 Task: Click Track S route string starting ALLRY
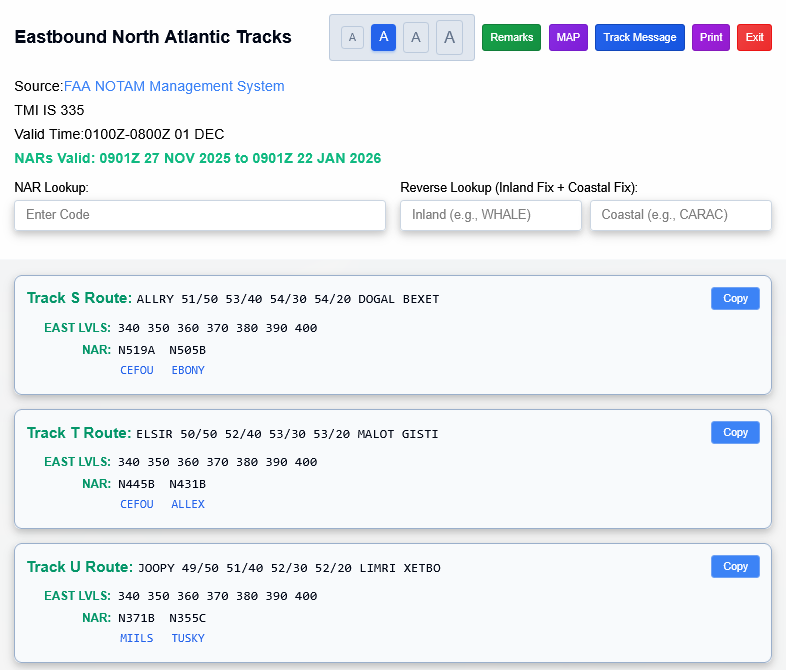point(288,299)
